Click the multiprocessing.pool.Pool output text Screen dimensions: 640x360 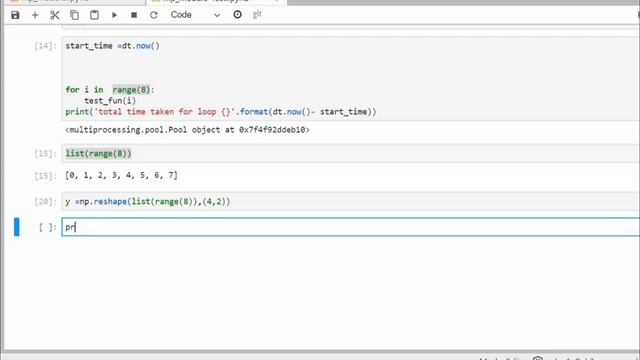click(x=187, y=130)
